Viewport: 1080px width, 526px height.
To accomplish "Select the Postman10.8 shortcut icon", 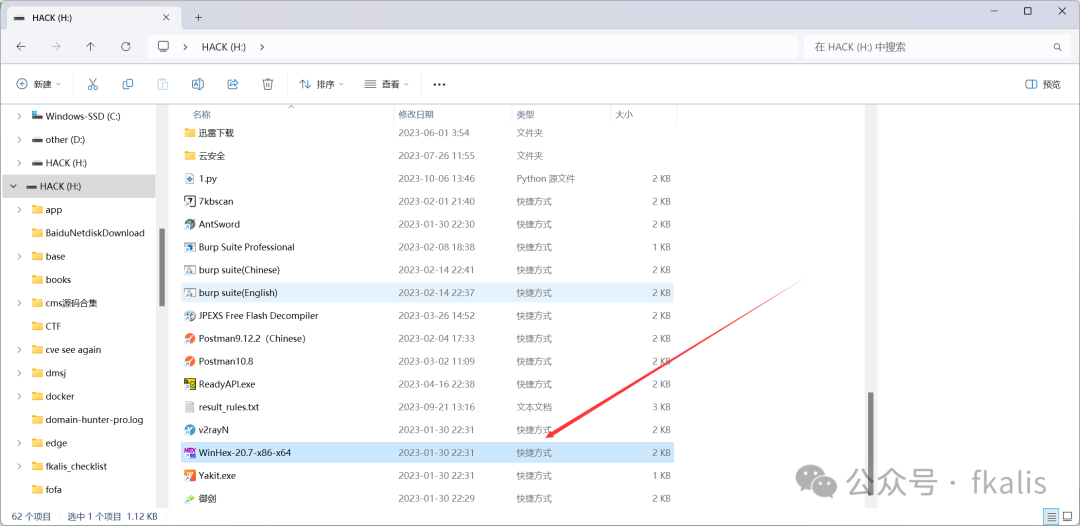I will (190, 361).
